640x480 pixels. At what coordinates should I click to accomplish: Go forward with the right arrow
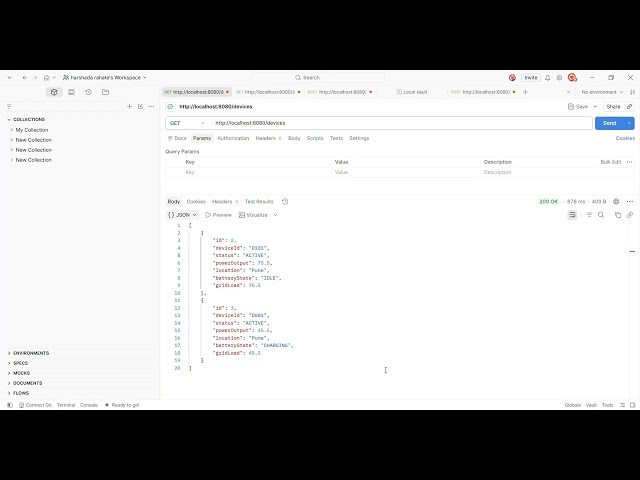pos(35,78)
